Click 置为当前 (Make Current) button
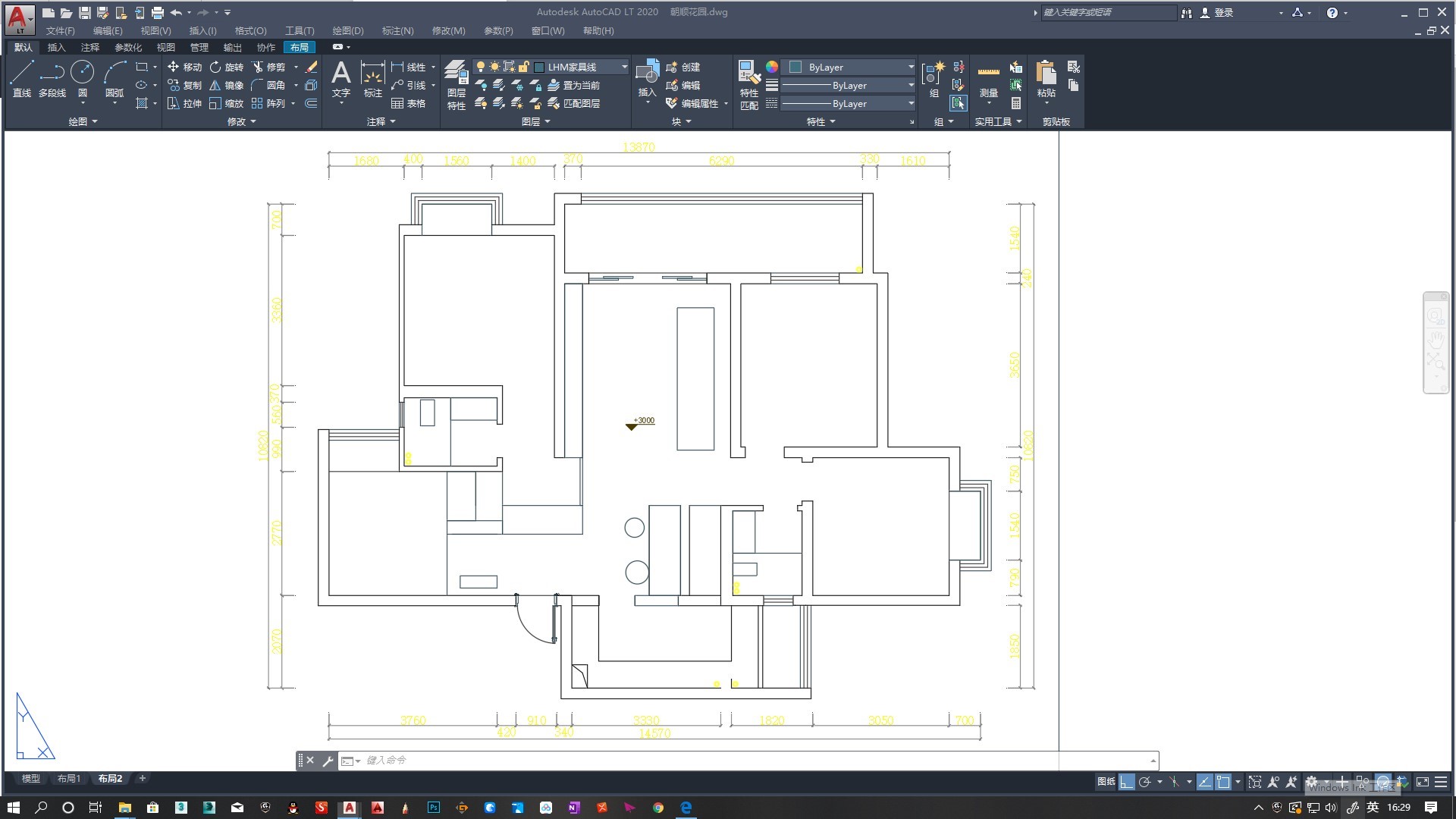The height and width of the screenshot is (819, 1456). coord(573,85)
